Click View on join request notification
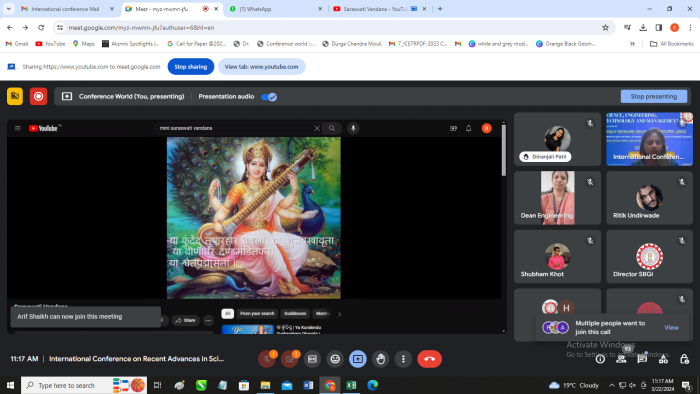This screenshot has height=394, width=700. (x=671, y=328)
